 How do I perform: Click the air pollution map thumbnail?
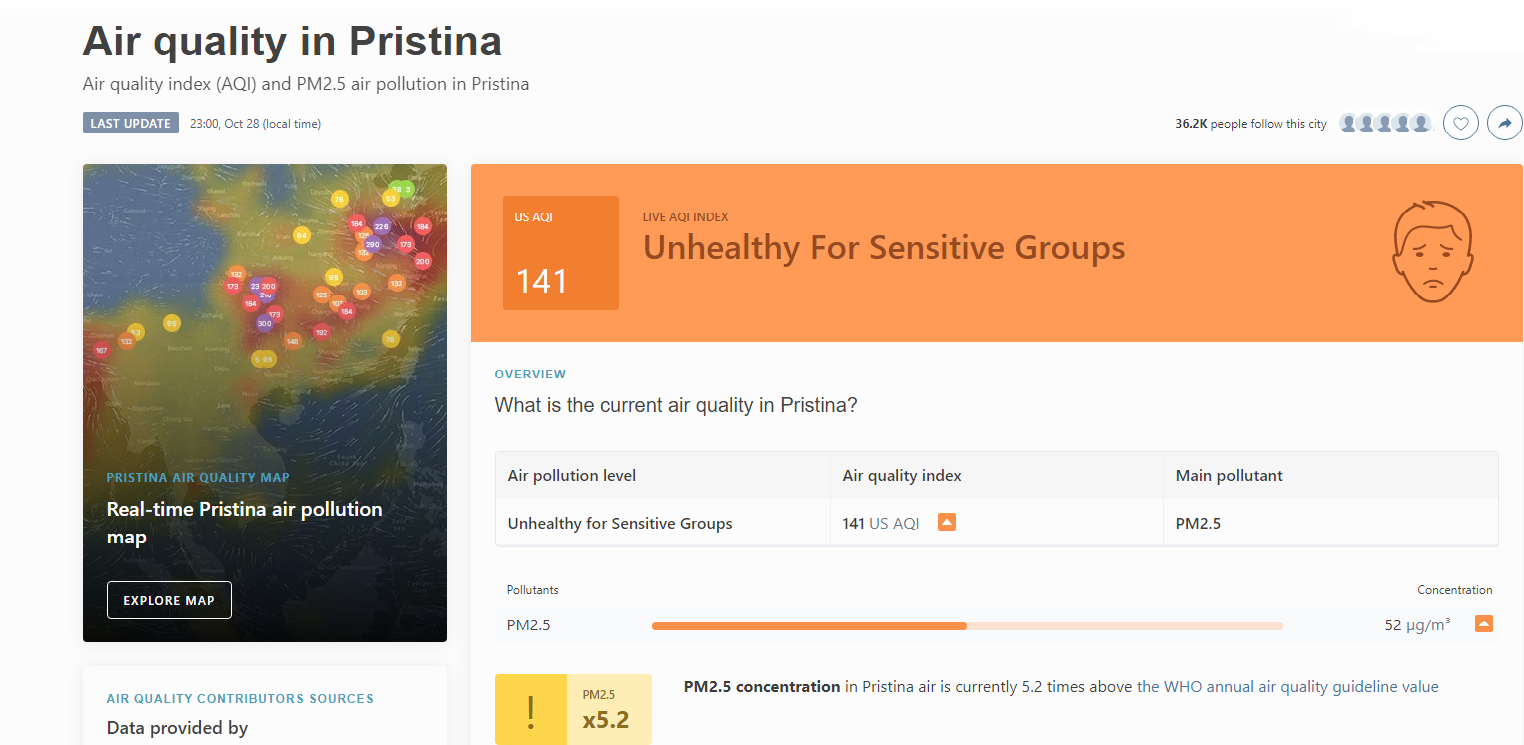[265, 403]
